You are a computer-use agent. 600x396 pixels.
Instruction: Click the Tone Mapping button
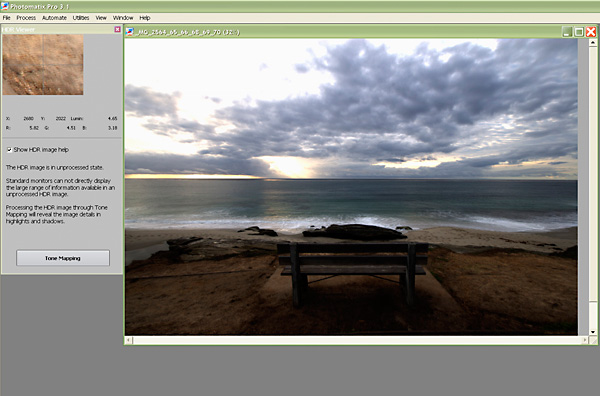pyautogui.click(x=63, y=258)
